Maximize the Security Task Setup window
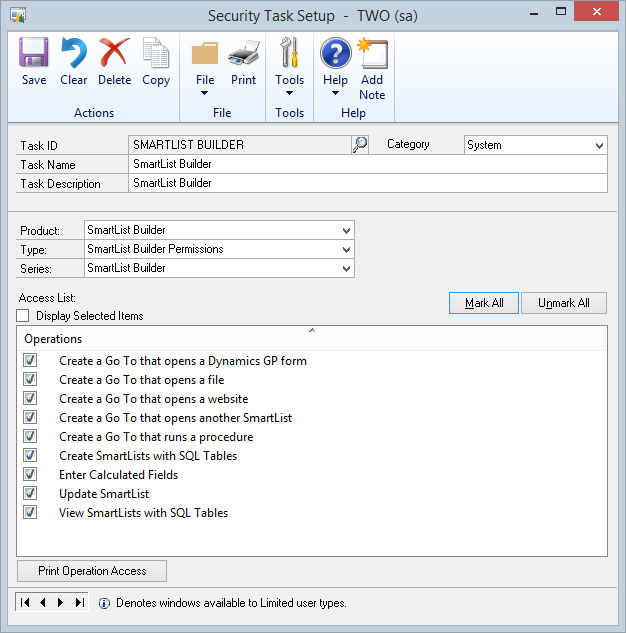This screenshot has height=633, width=626. click(x=561, y=11)
